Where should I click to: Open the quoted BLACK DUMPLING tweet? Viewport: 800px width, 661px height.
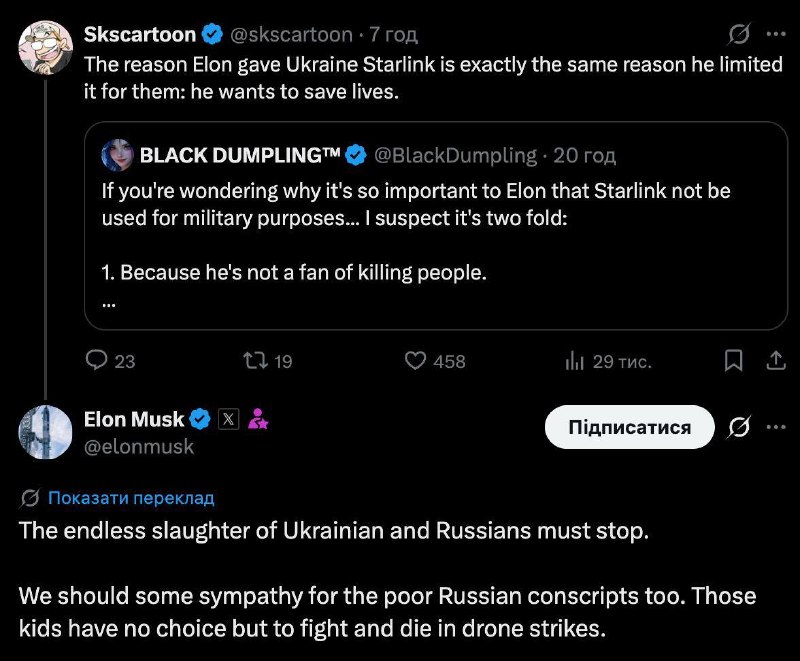436,225
